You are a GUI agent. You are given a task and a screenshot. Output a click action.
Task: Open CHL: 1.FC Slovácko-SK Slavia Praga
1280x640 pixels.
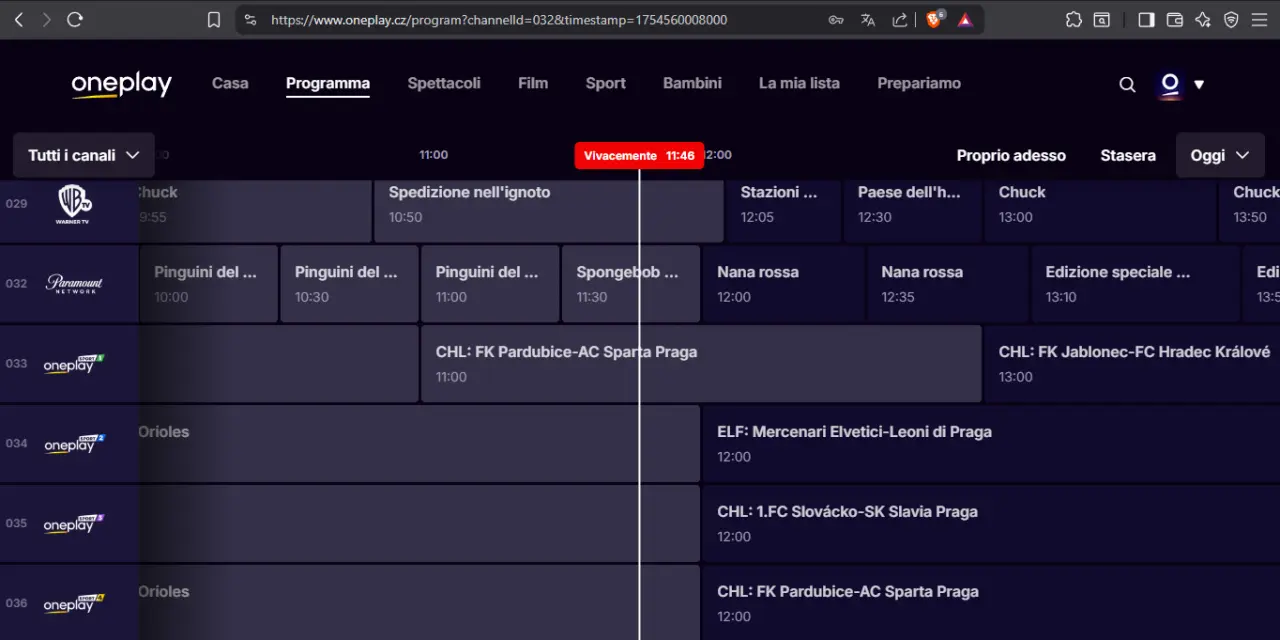pos(992,524)
